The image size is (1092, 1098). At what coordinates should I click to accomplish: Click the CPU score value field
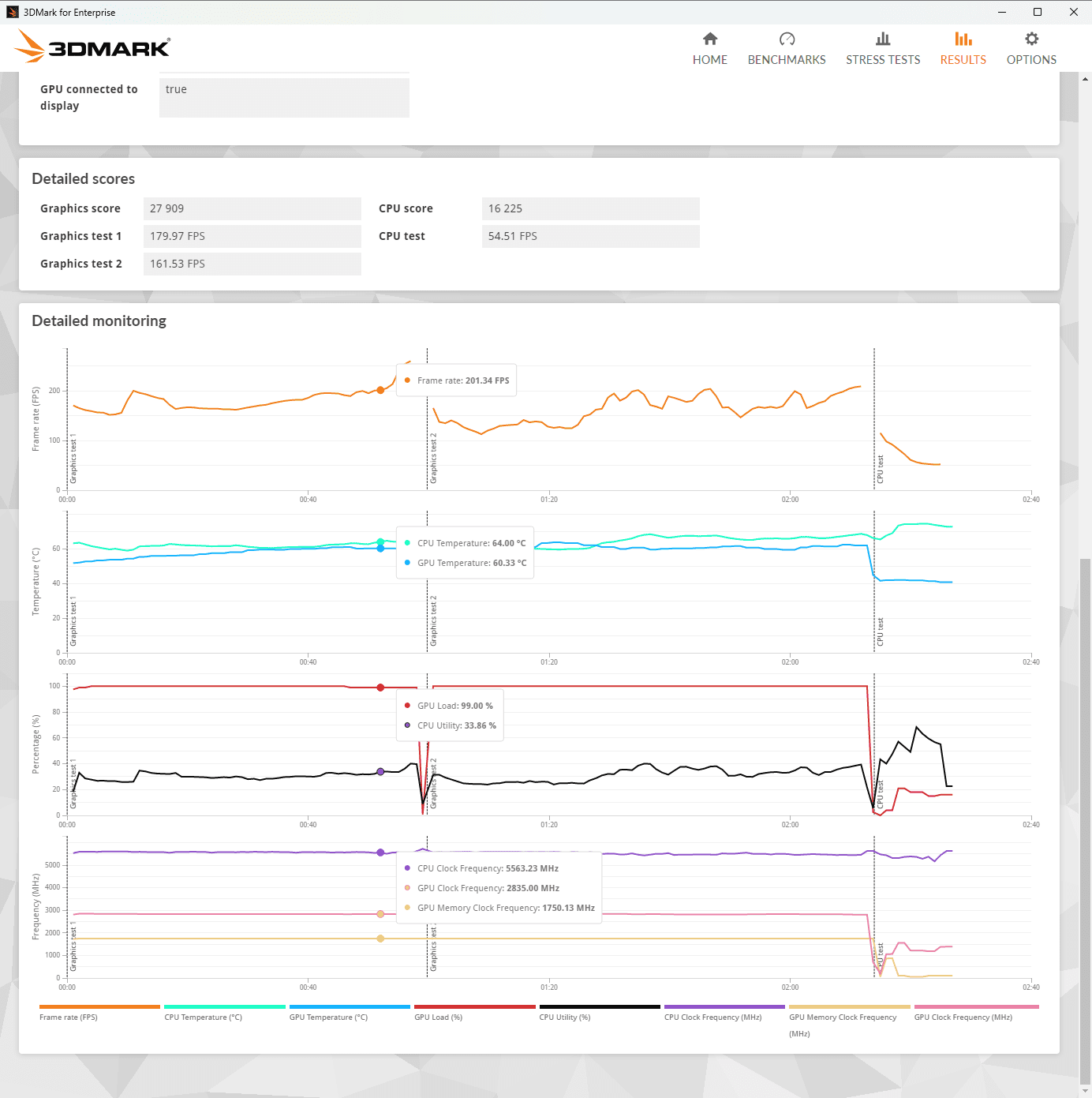590,208
